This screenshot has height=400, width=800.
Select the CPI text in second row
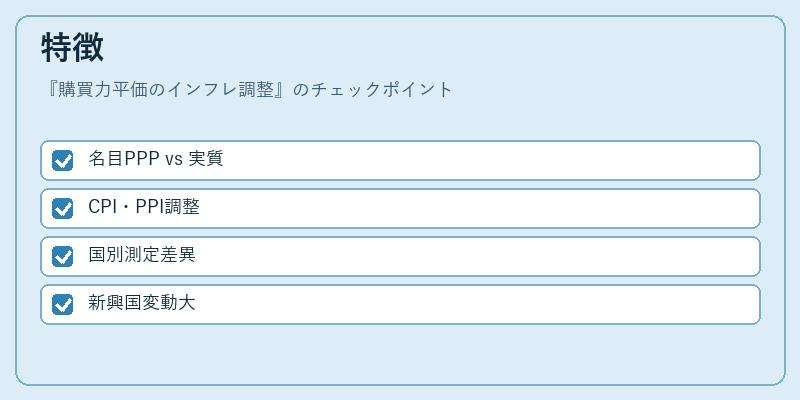(103, 207)
